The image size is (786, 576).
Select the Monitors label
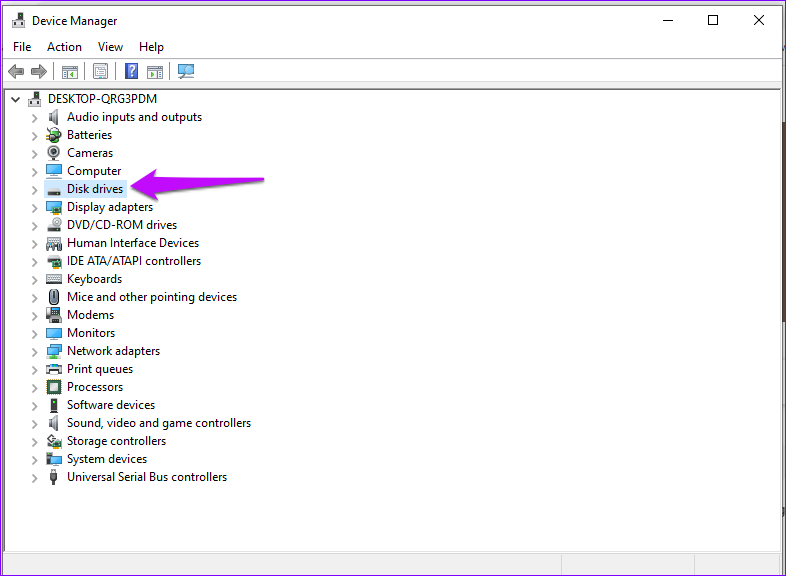point(91,333)
